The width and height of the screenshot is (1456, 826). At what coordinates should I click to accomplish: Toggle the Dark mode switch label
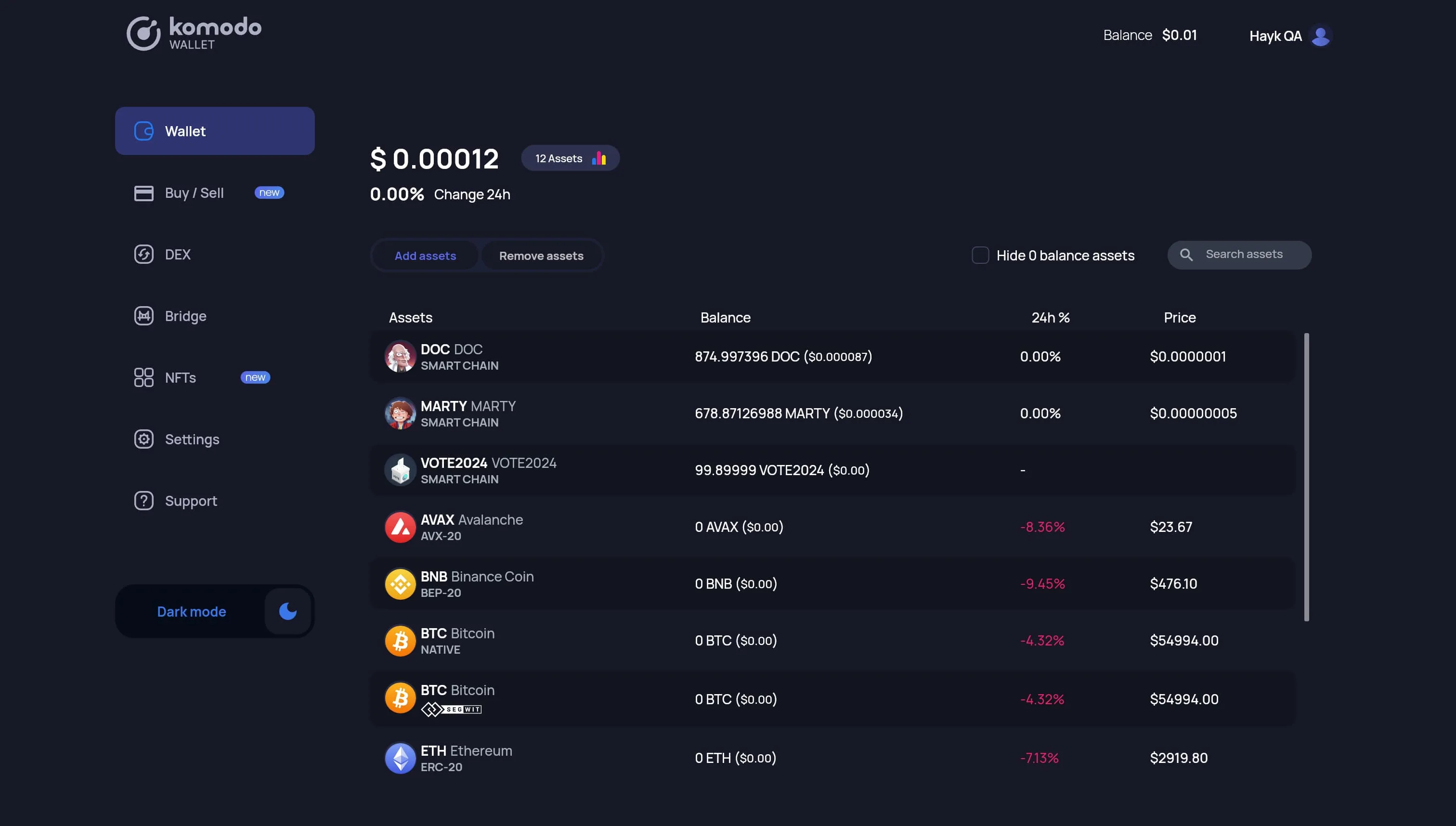click(191, 611)
